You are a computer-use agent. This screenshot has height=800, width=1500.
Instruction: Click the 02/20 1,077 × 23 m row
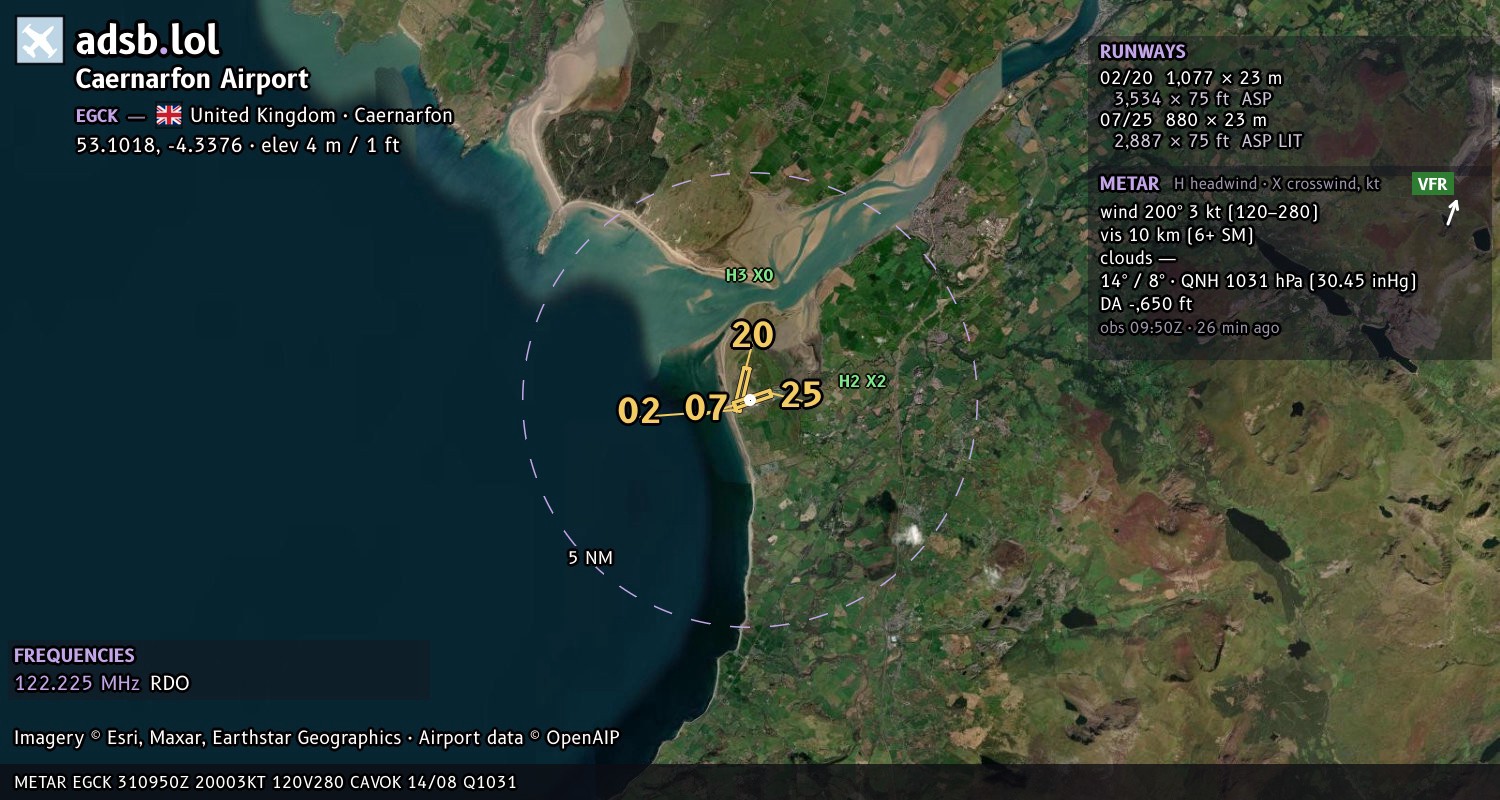(x=1190, y=78)
